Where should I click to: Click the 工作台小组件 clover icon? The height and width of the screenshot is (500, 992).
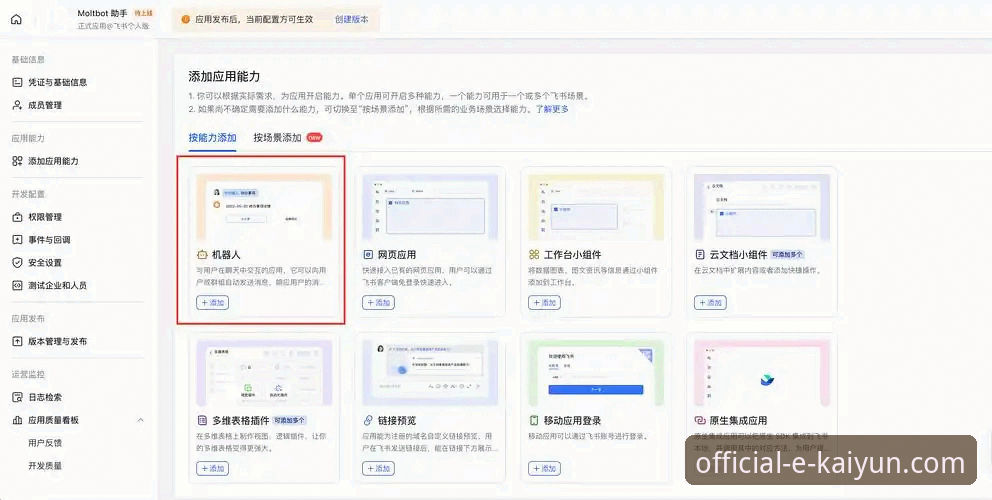pyautogui.click(x=534, y=254)
